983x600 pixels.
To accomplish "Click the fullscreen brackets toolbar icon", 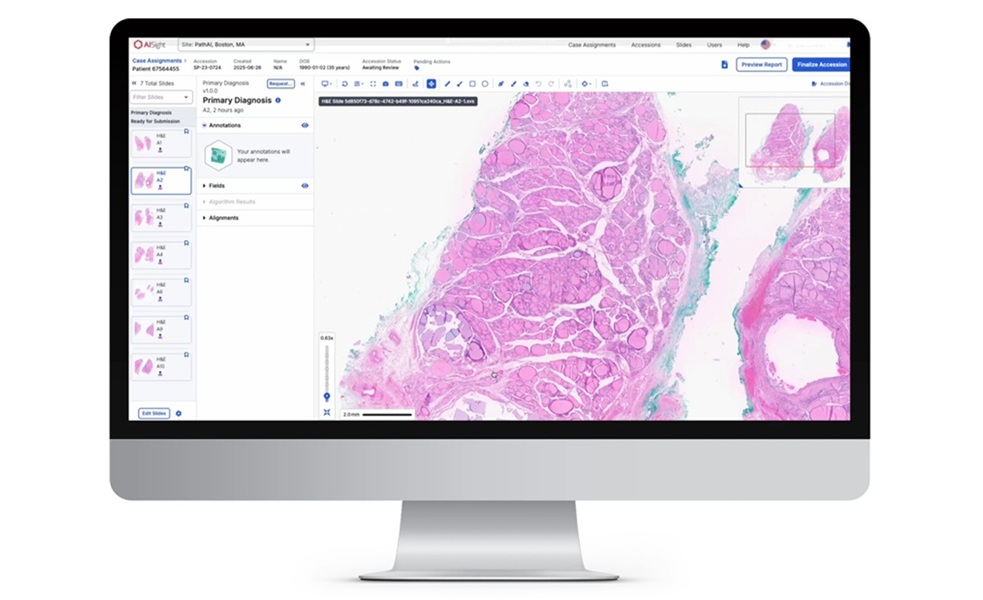I will 373,83.
